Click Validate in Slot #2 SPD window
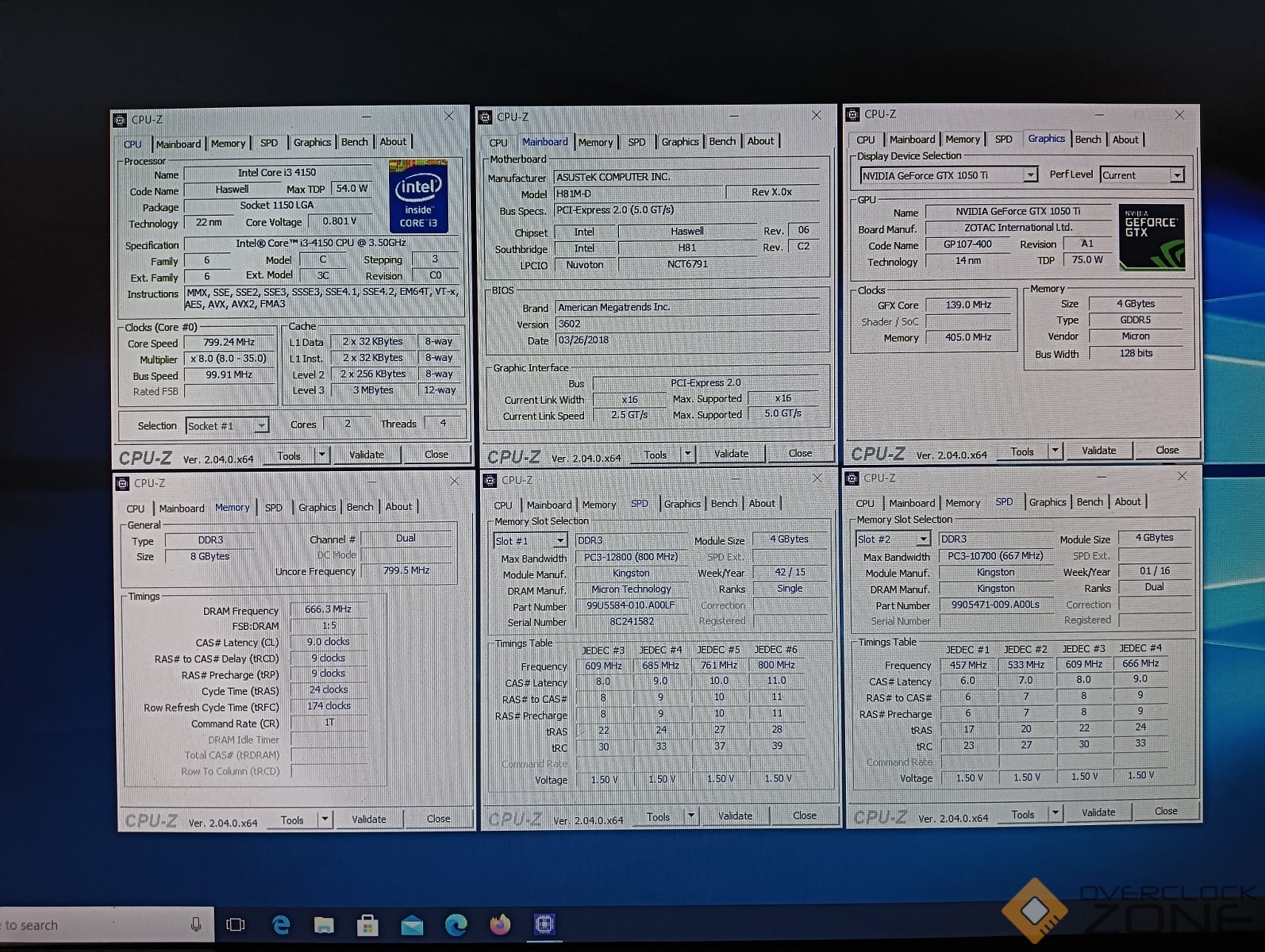 [1098, 812]
